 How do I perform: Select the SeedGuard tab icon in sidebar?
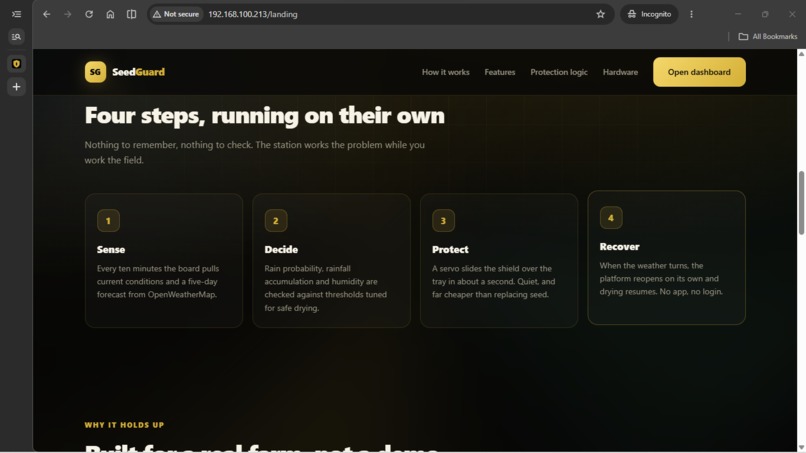click(x=16, y=64)
